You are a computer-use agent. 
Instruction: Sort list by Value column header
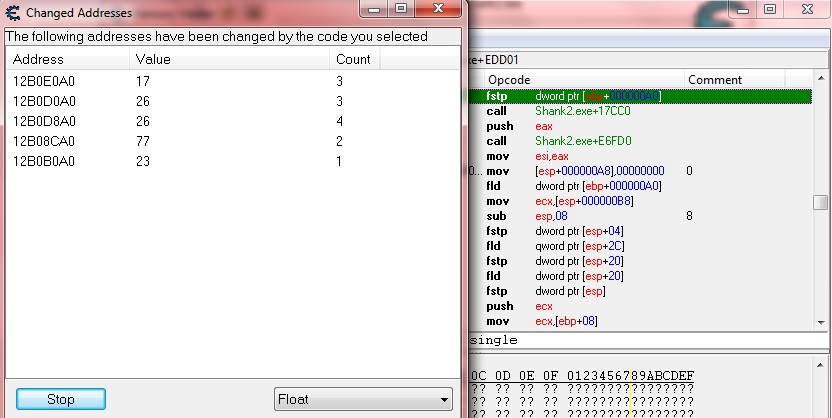(x=230, y=59)
